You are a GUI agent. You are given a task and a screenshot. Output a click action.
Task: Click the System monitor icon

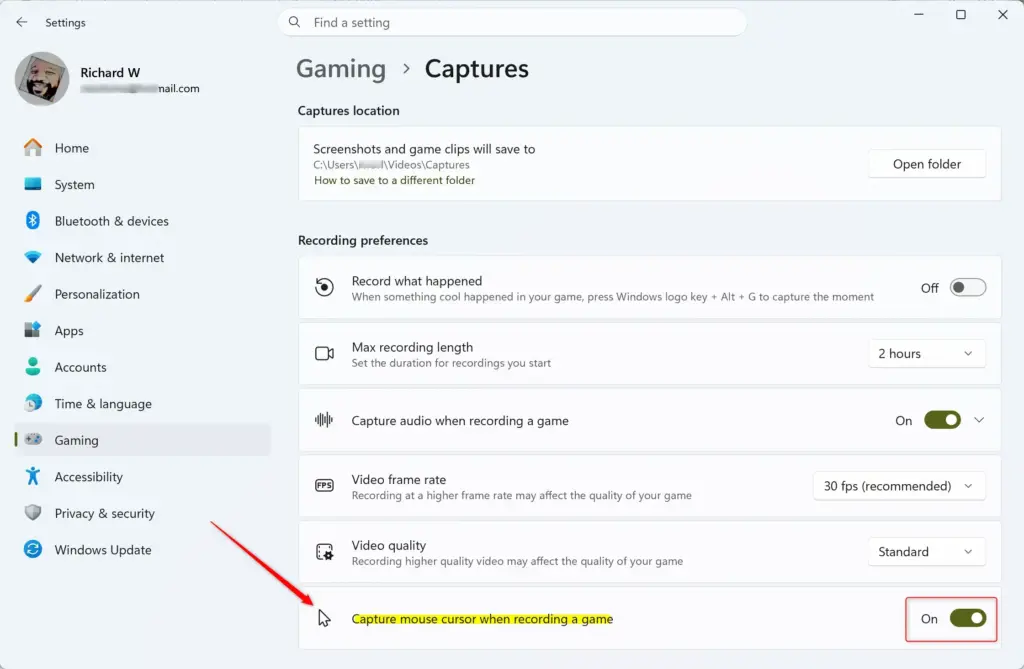pyautogui.click(x=33, y=184)
